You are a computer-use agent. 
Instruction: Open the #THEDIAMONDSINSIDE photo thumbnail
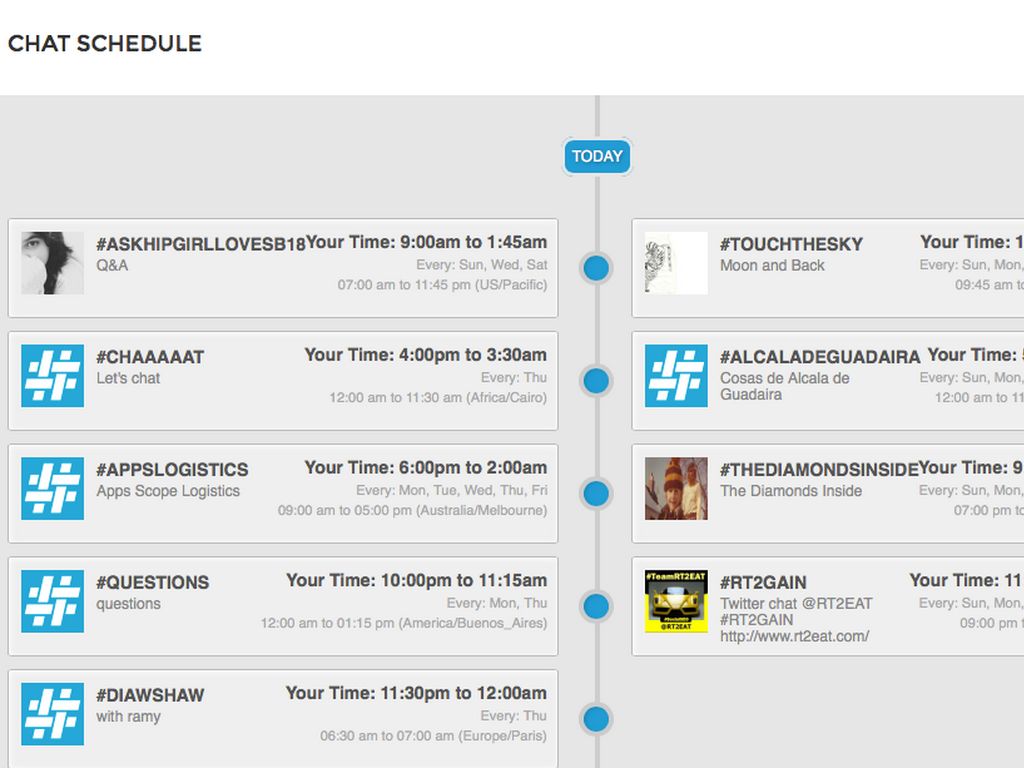coord(676,489)
